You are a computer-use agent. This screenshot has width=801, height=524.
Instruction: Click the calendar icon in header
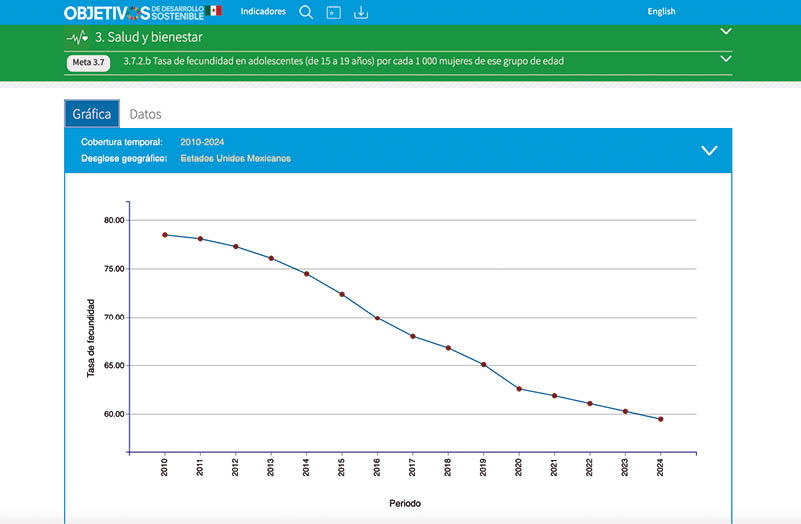[334, 12]
